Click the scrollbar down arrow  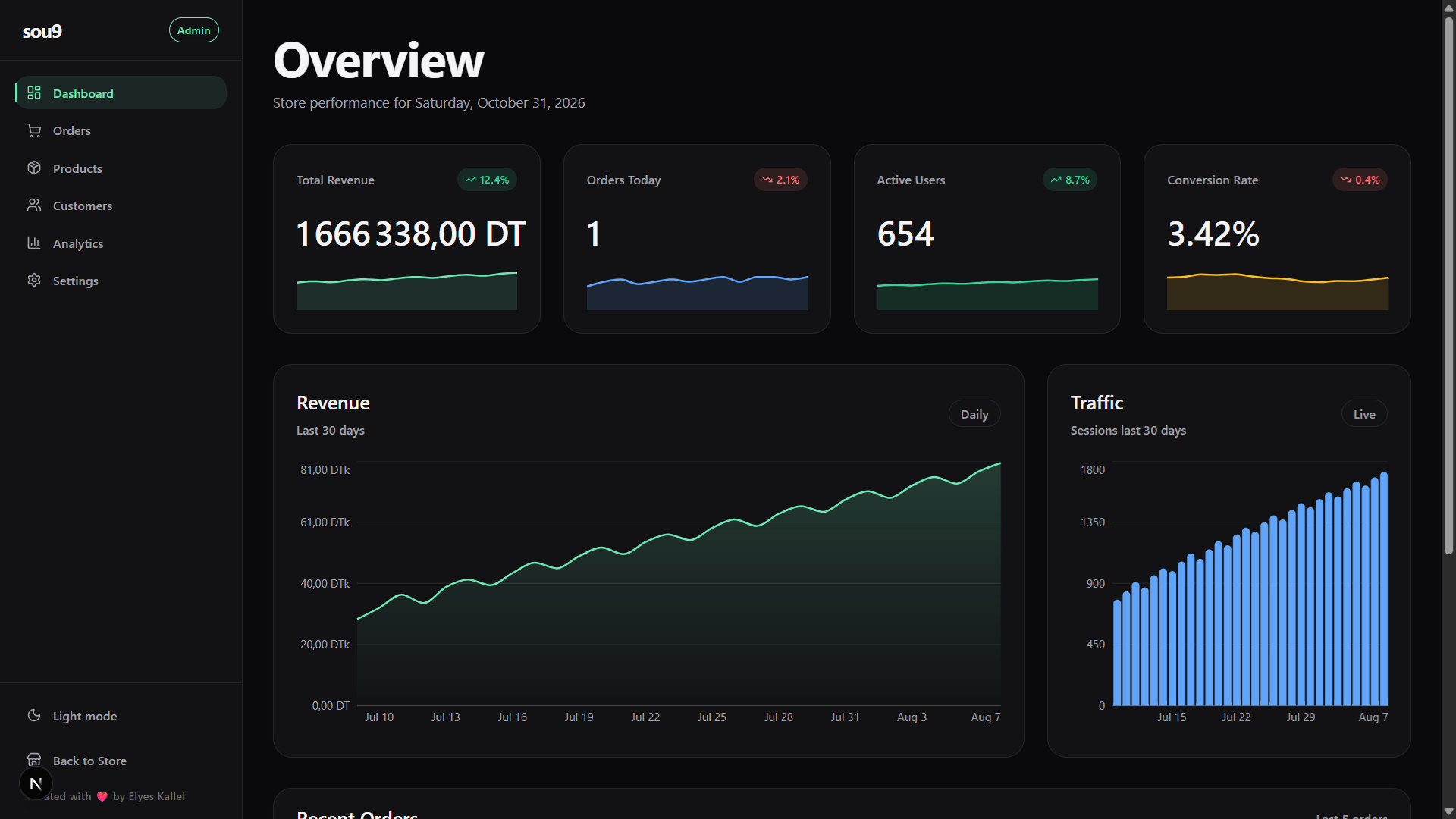1448,811
